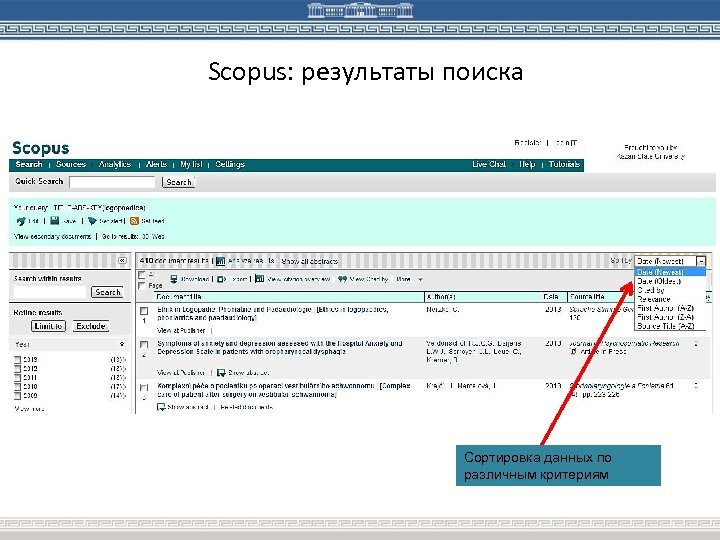Check the 2013 year filter
Screen dimensions: 720x540
[17, 360]
